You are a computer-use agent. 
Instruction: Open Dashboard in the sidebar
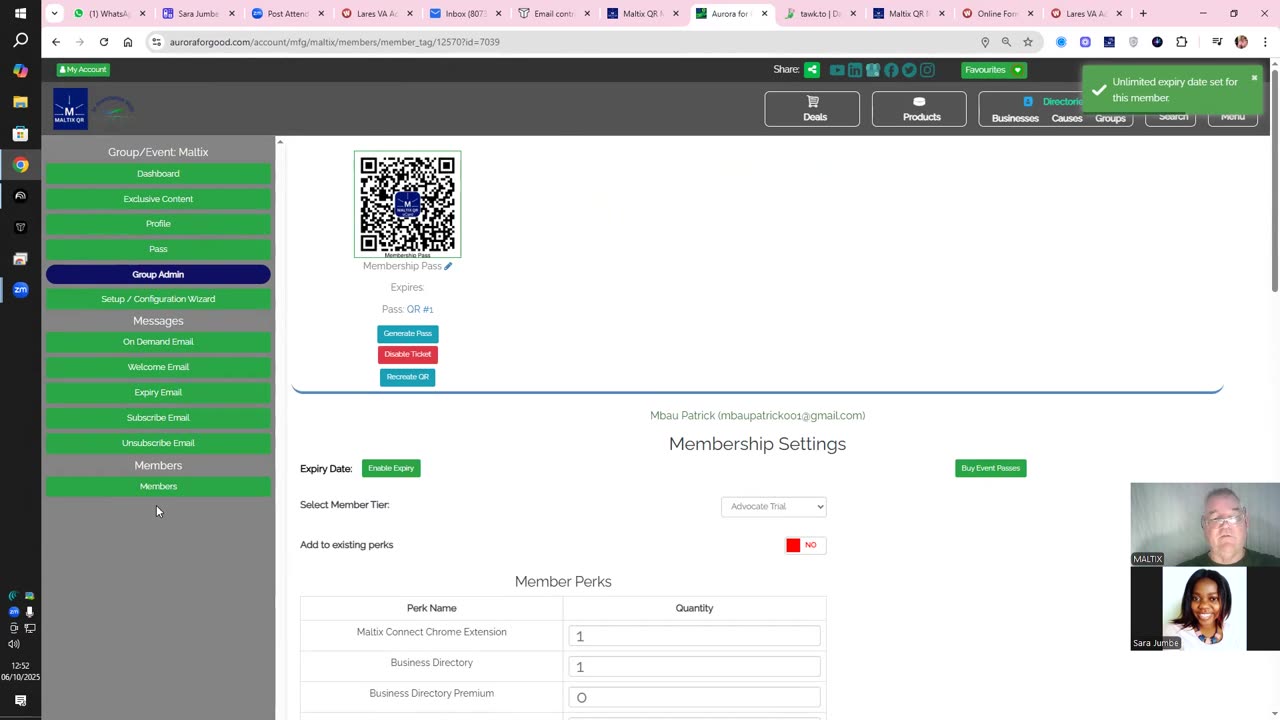158,174
